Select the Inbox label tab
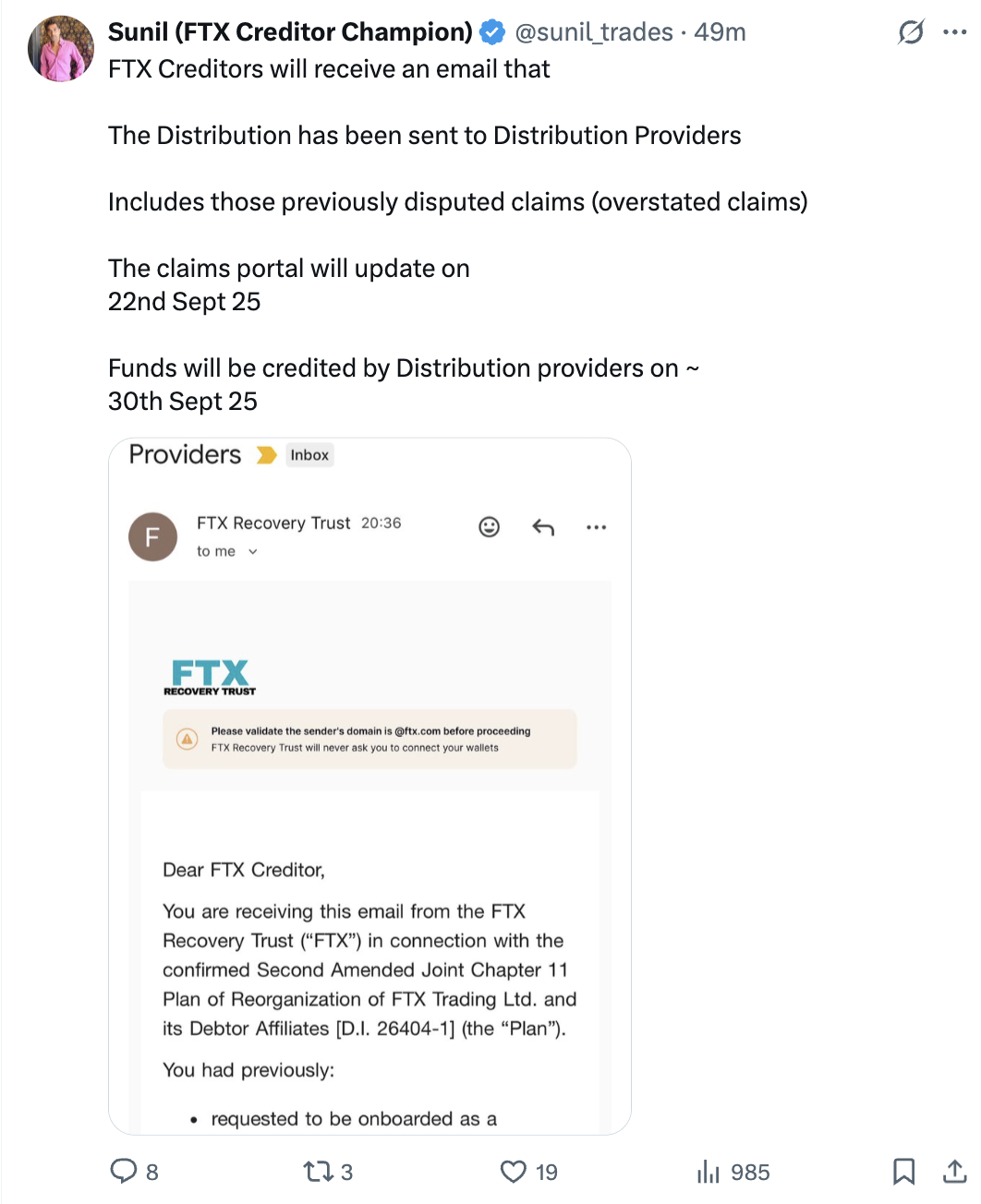The width and height of the screenshot is (981, 1204). pyautogui.click(x=309, y=454)
